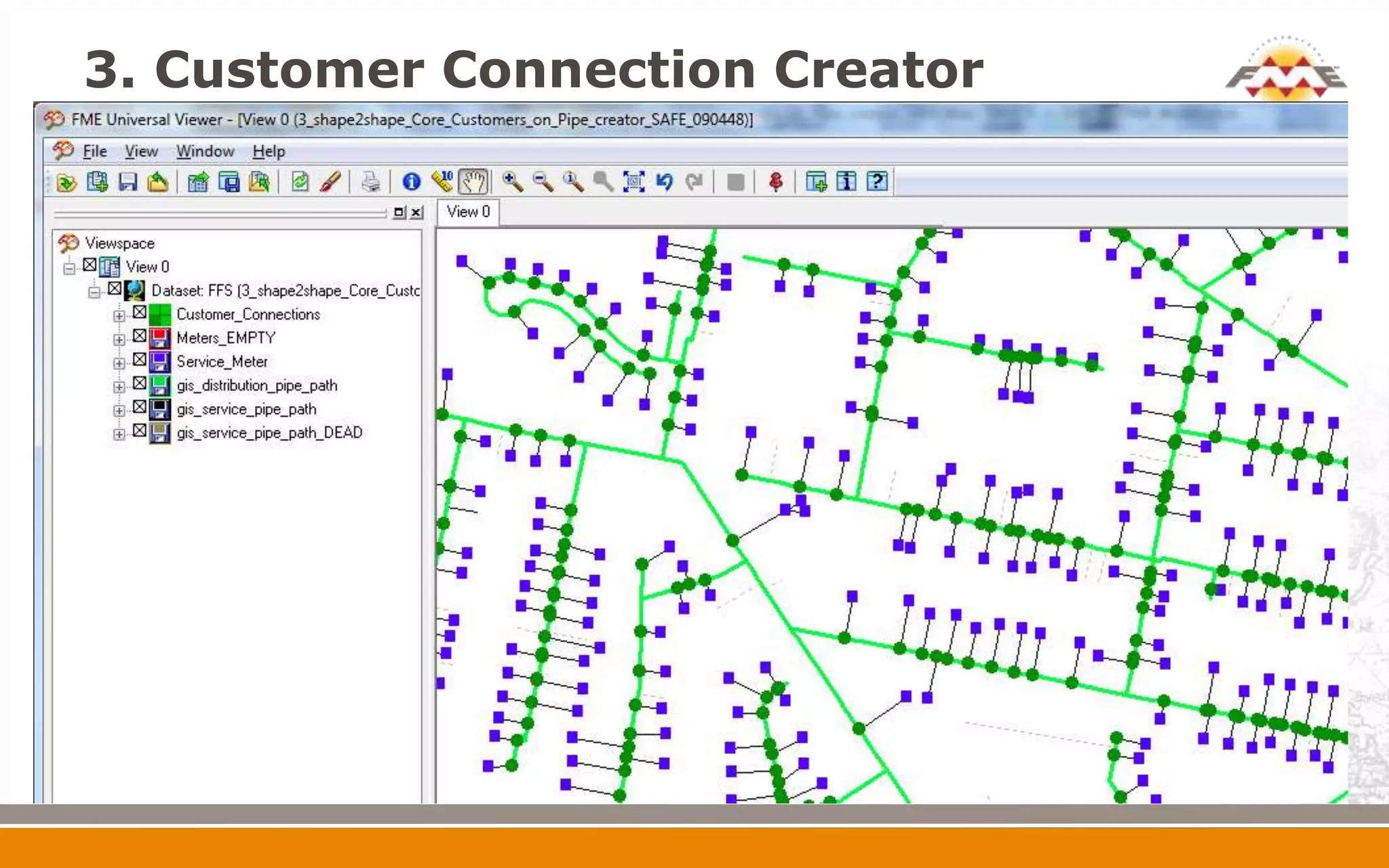Viewport: 1389px width, 868px height.
Task: Click the Dataset globe icon
Action: (135, 291)
